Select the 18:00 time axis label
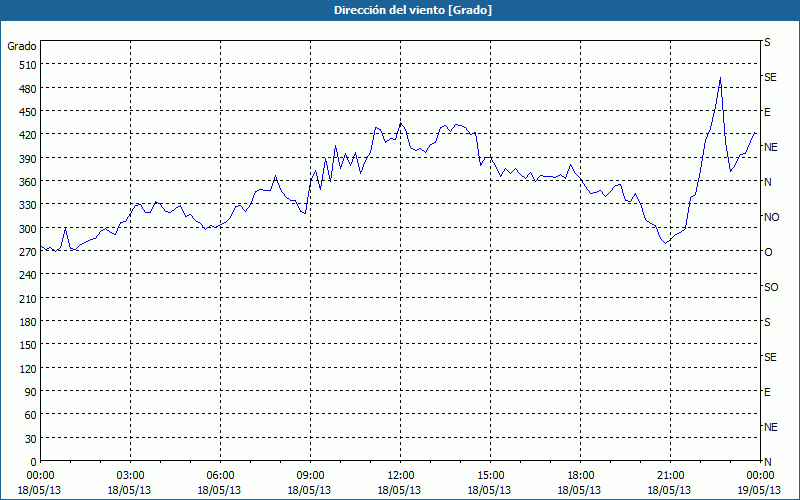The width and height of the screenshot is (800, 500). click(581, 476)
